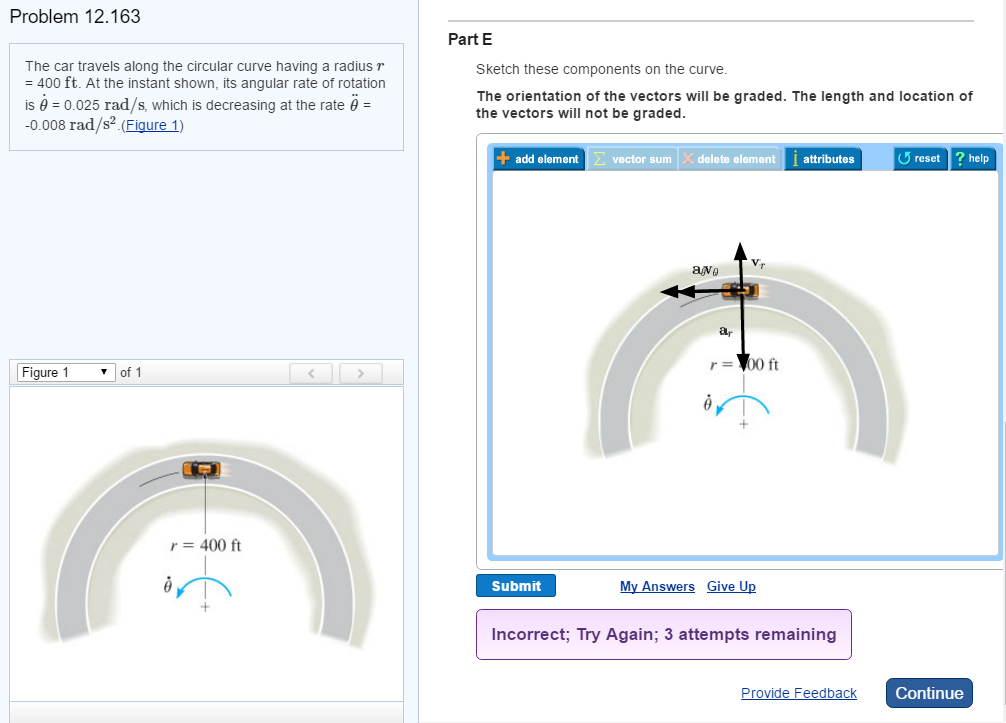Screen dimensions: 1006x723
Task: Click the previous figure arrow
Action: coord(310,372)
